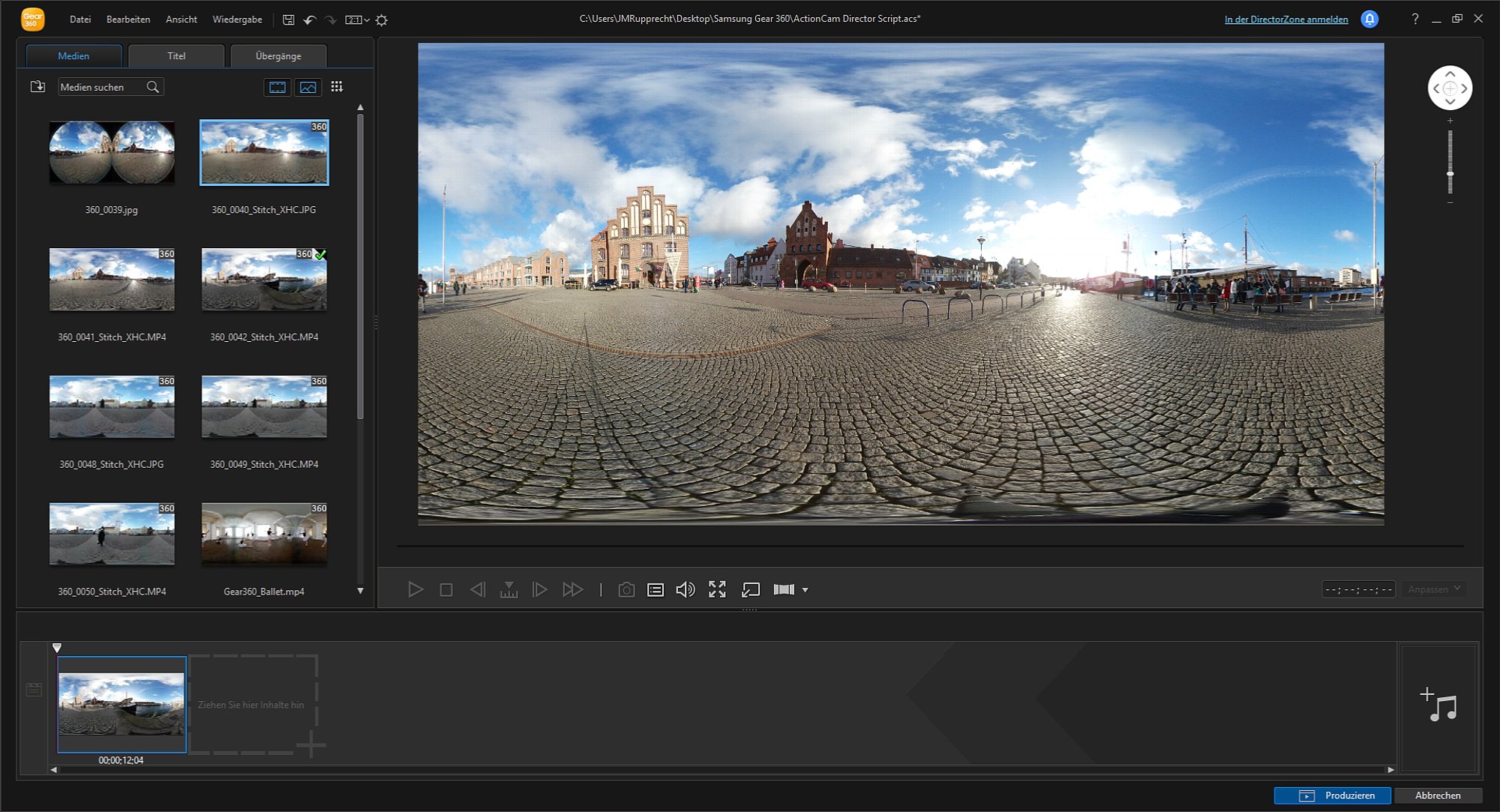Enter fullscreen preview mode
1500x812 pixels.
tap(717, 589)
